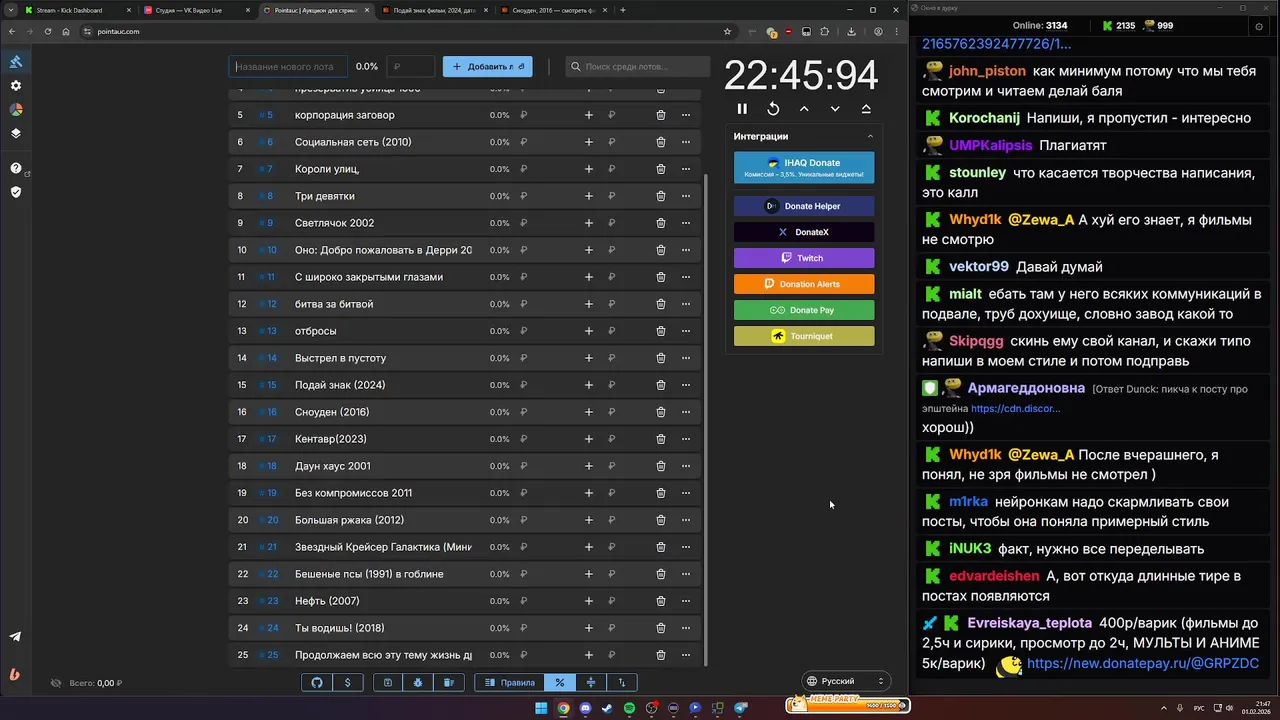Open Правила rules button
Viewport: 1280px width, 720px height.
509,682
